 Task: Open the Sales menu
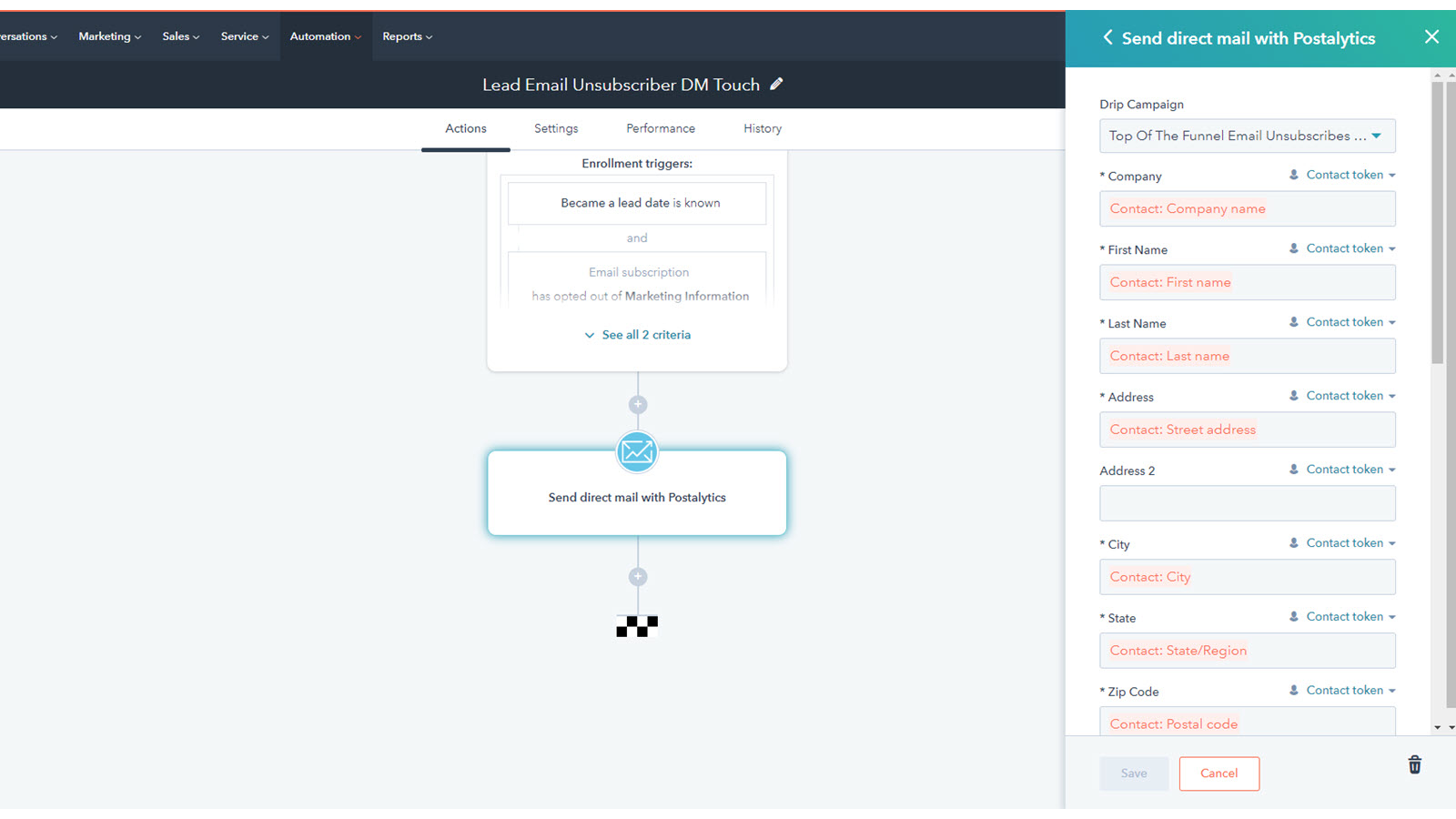pyautogui.click(x=180, y=36)
